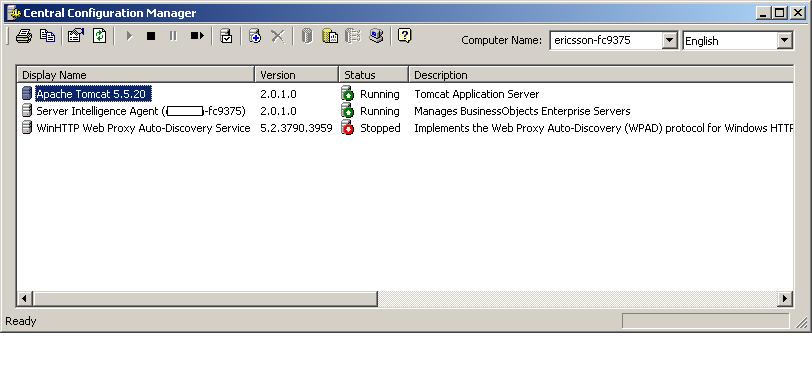The image size is (812, 384).
Task: Click the Stopped status text
Action: (380, 128)
